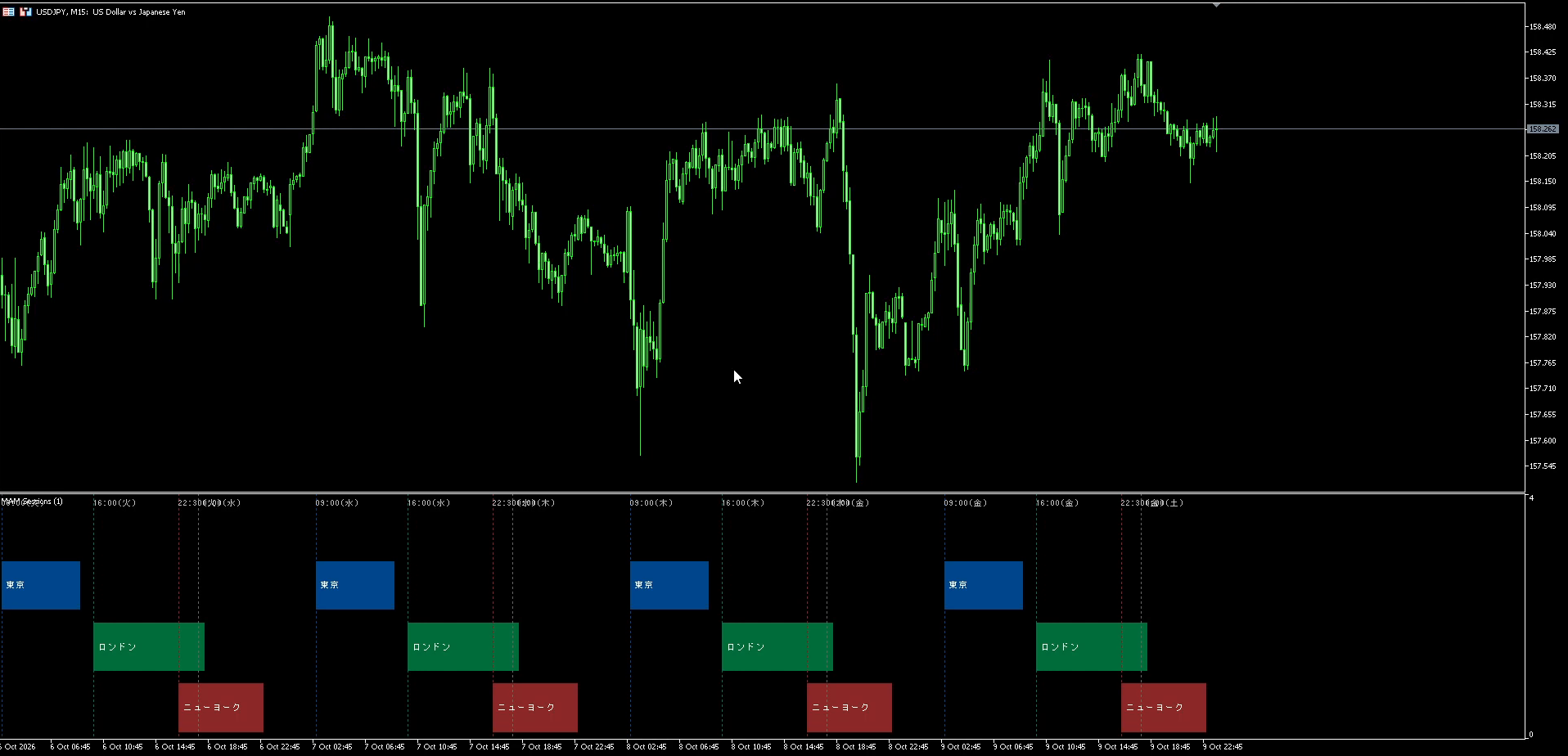This screenshot has height=756, width=1568.
Task: Select the 6 Oct ニューヨーク session box
Action: [x=221, y=708]
